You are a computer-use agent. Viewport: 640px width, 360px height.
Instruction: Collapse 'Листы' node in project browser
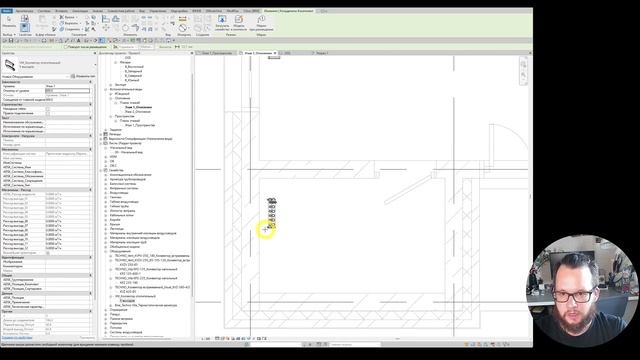pos(101,143)
